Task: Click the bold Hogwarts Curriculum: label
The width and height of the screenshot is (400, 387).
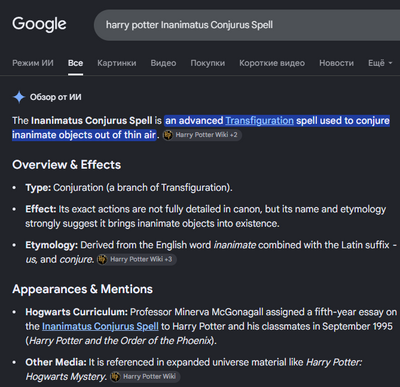Action: (x=76, y=312)
